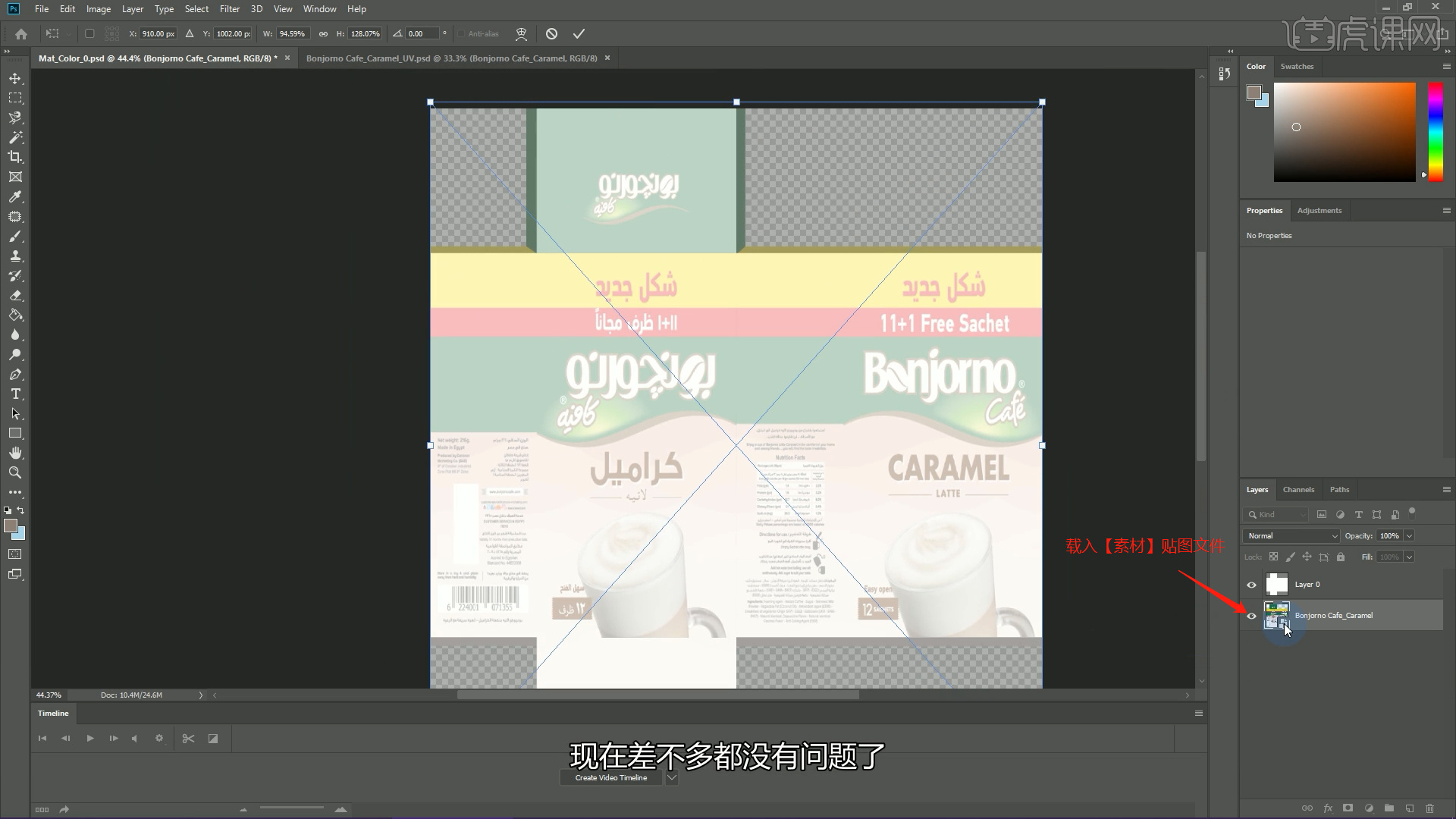
Task: Toggle the layer filter switch
Action: coord(1411,512)
